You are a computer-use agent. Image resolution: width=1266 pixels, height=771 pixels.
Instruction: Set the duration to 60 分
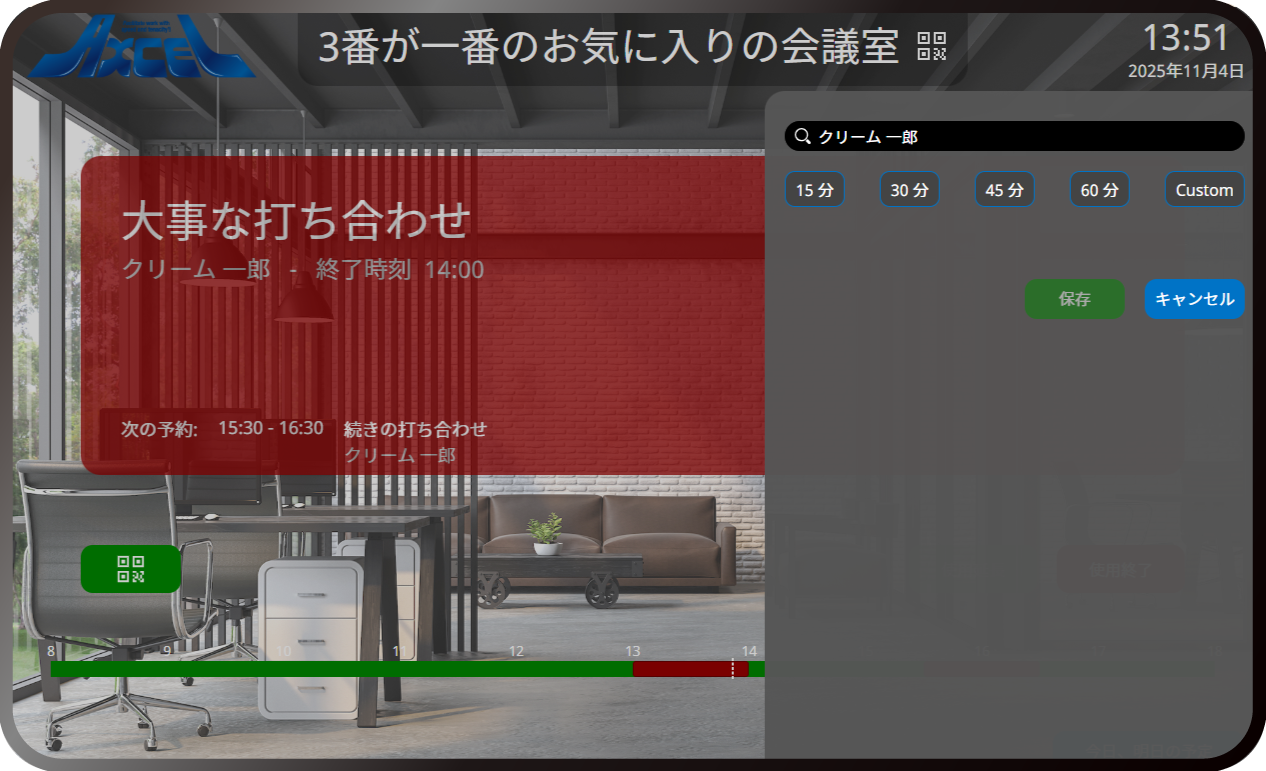click(1099, 190)
